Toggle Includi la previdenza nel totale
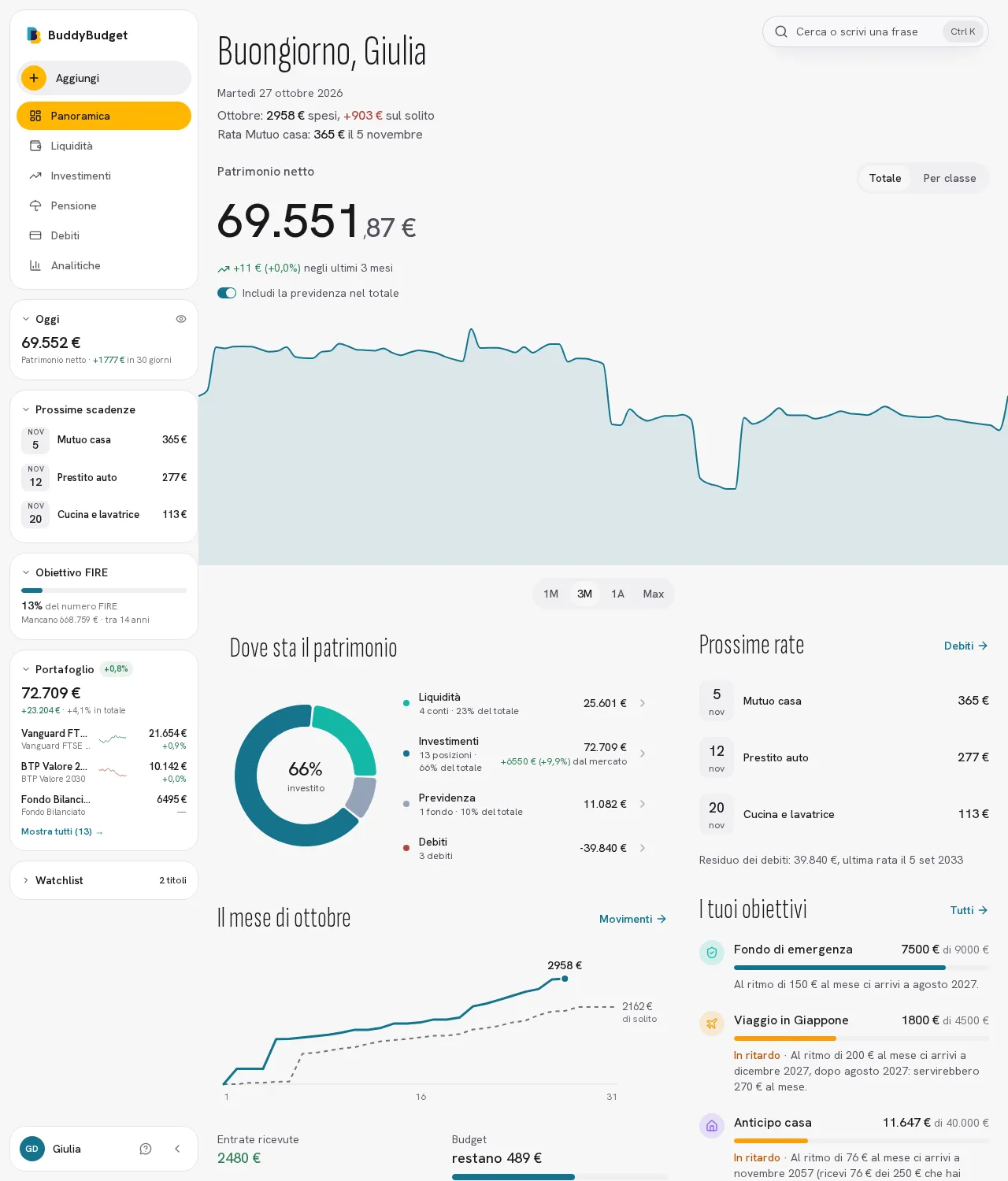 (x=227, y=293)
